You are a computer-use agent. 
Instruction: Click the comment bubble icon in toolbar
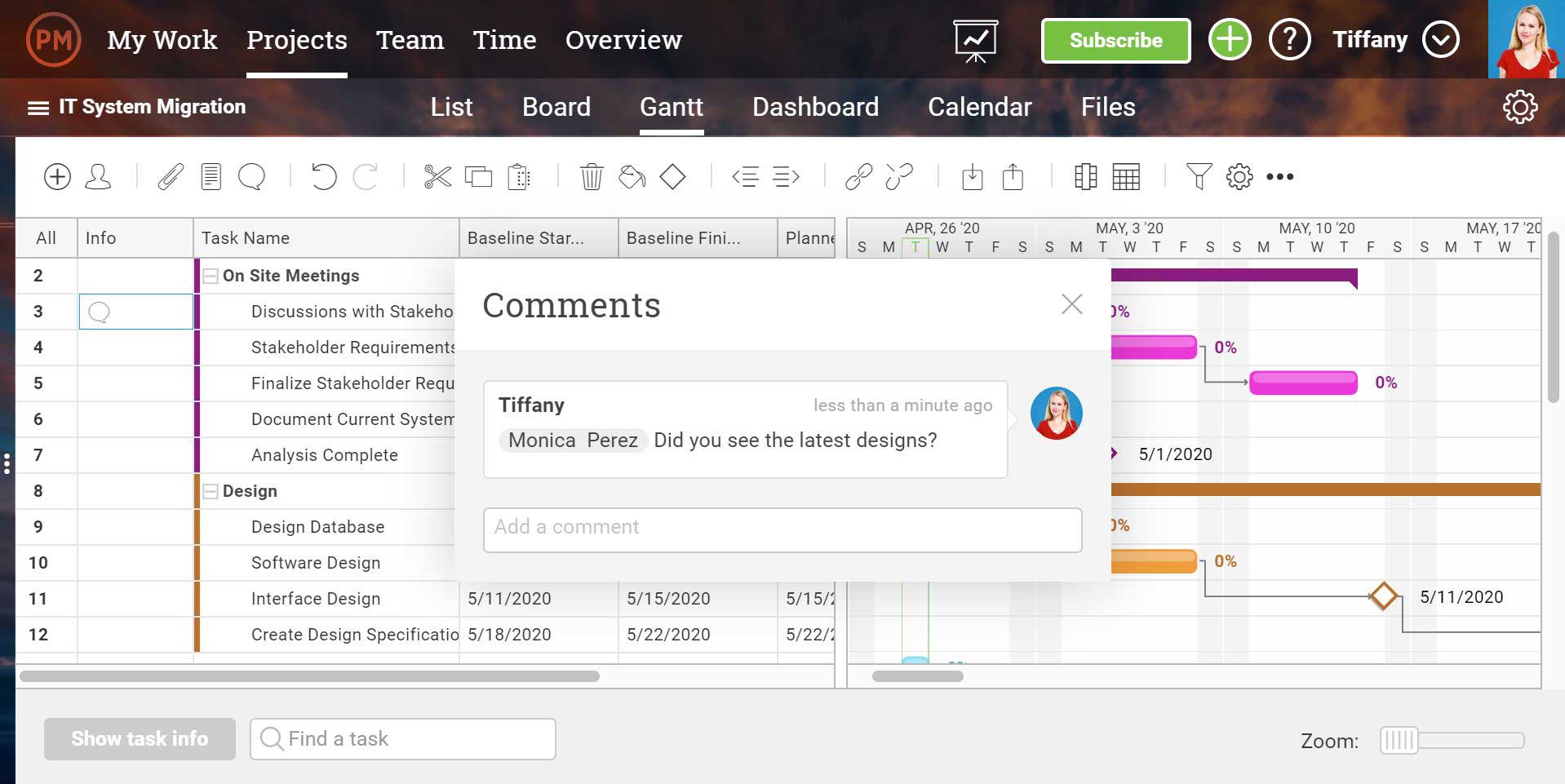pos(251,176)
